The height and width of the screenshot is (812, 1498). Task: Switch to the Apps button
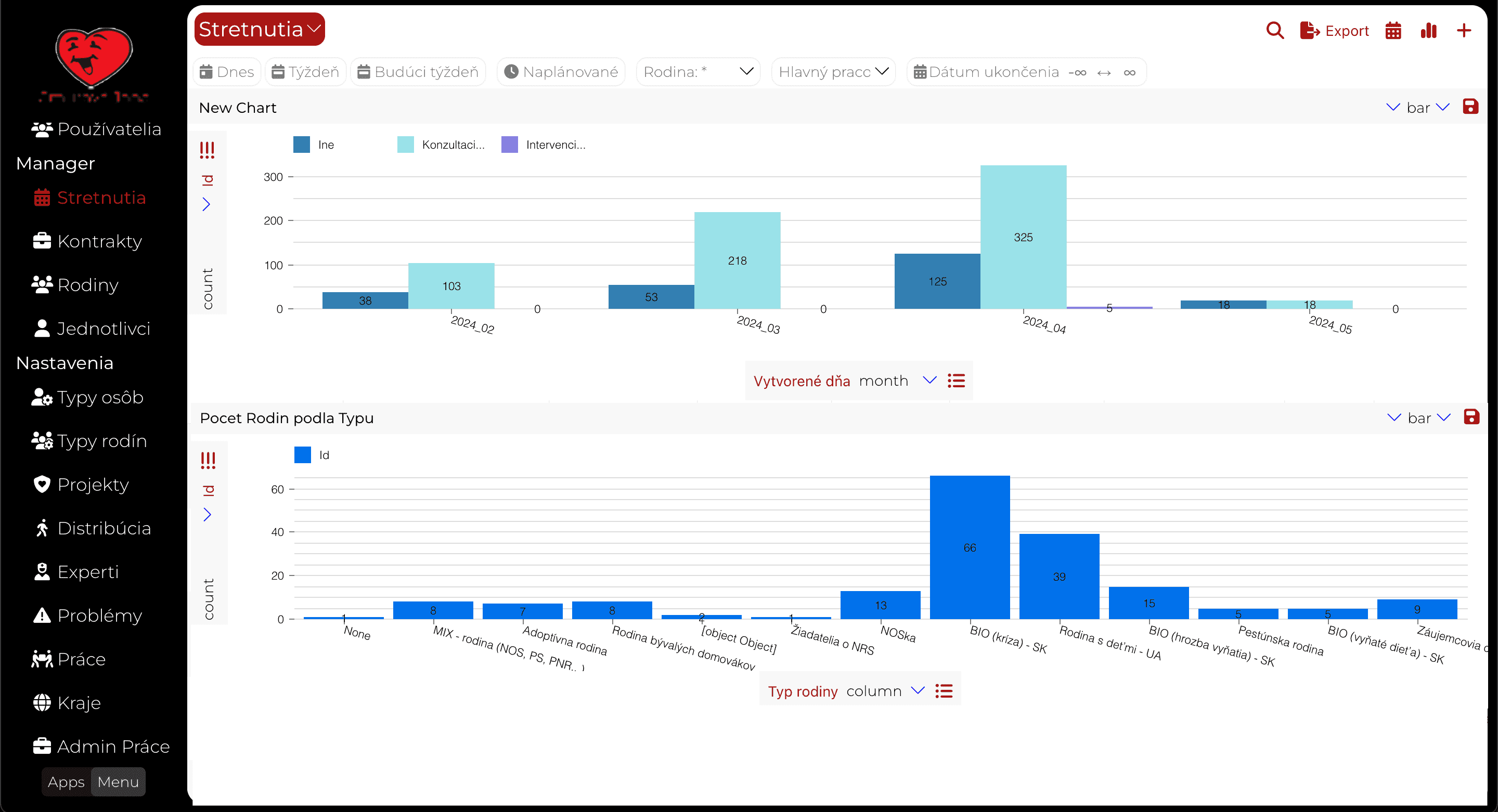66,782
